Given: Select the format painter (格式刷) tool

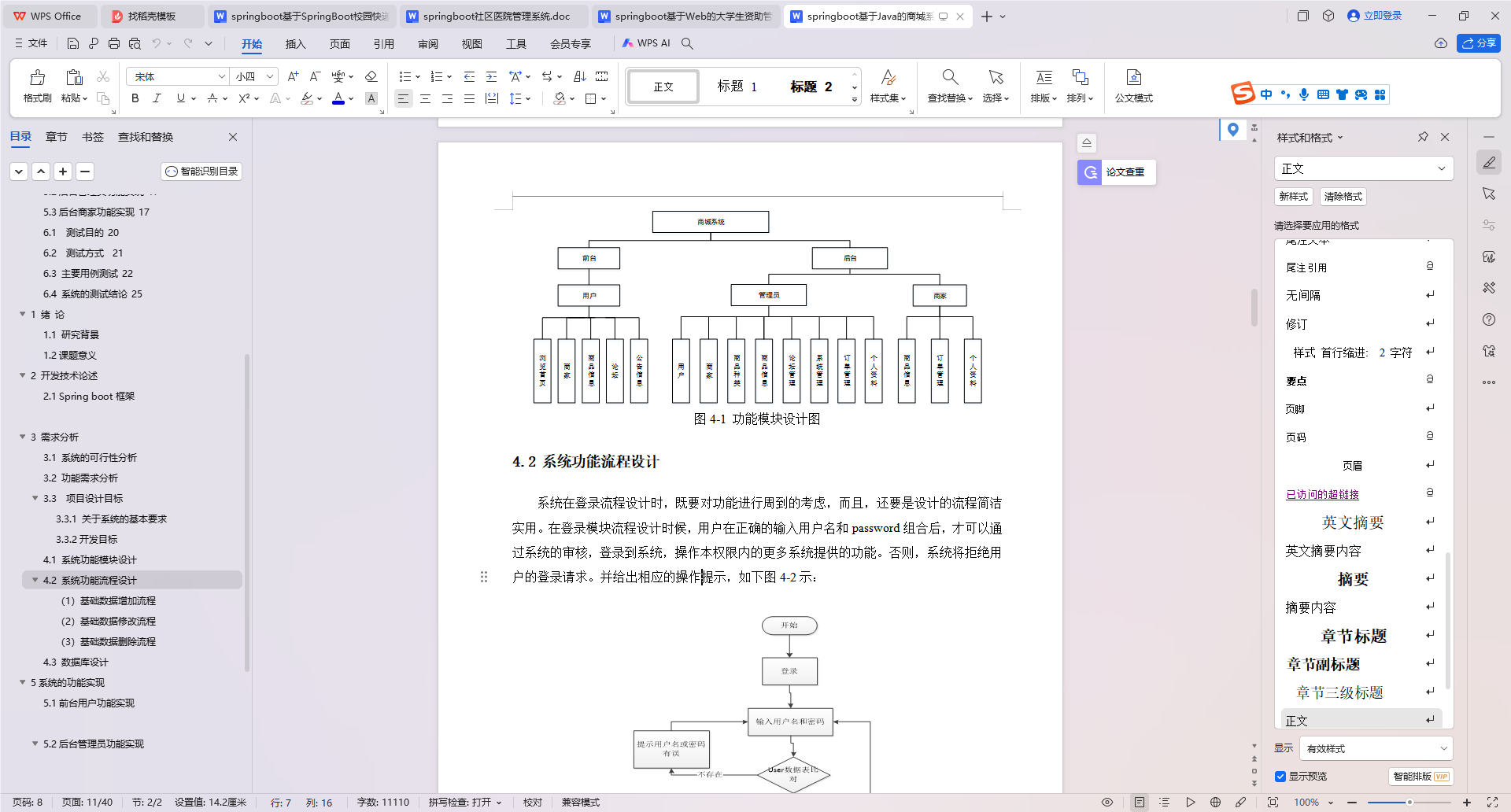Looking at the screenshot, I should click(36, 85).
